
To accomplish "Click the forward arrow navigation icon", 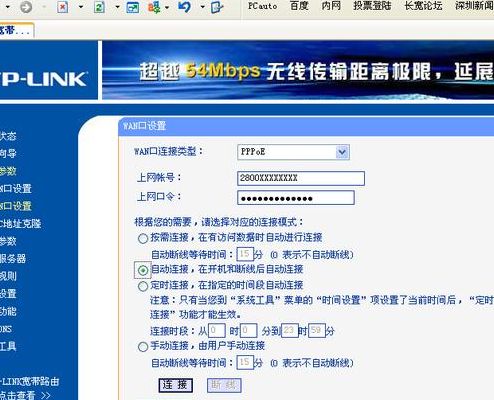I will point(26,7).
